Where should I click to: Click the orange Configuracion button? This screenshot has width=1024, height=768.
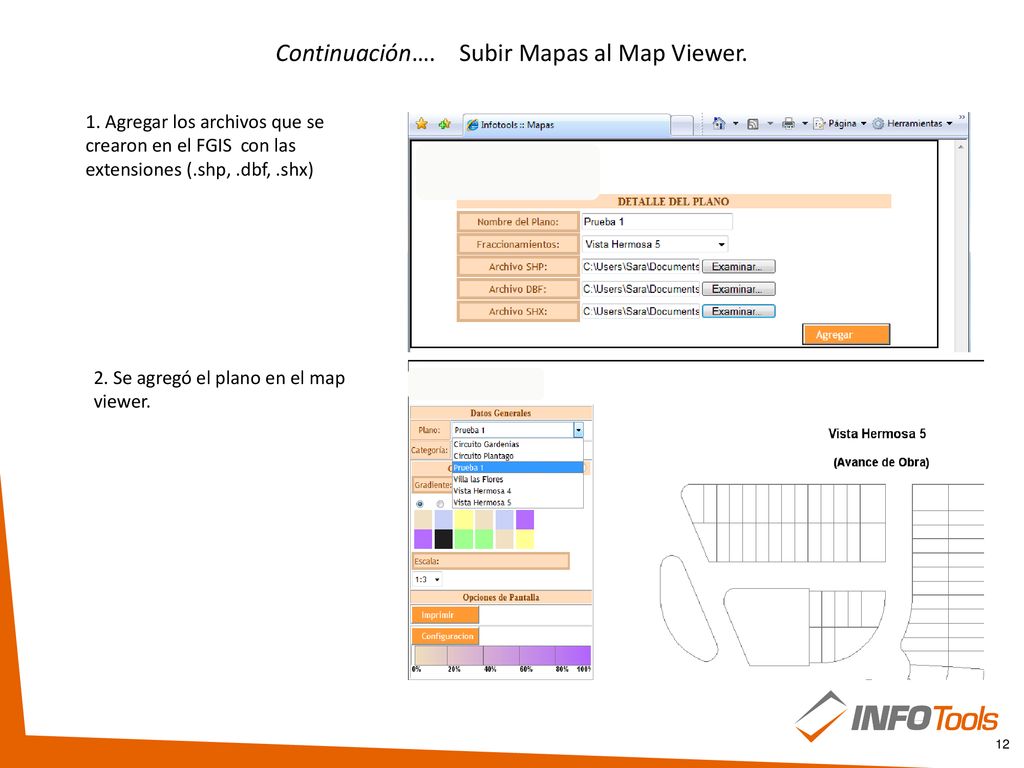(445, 636)
